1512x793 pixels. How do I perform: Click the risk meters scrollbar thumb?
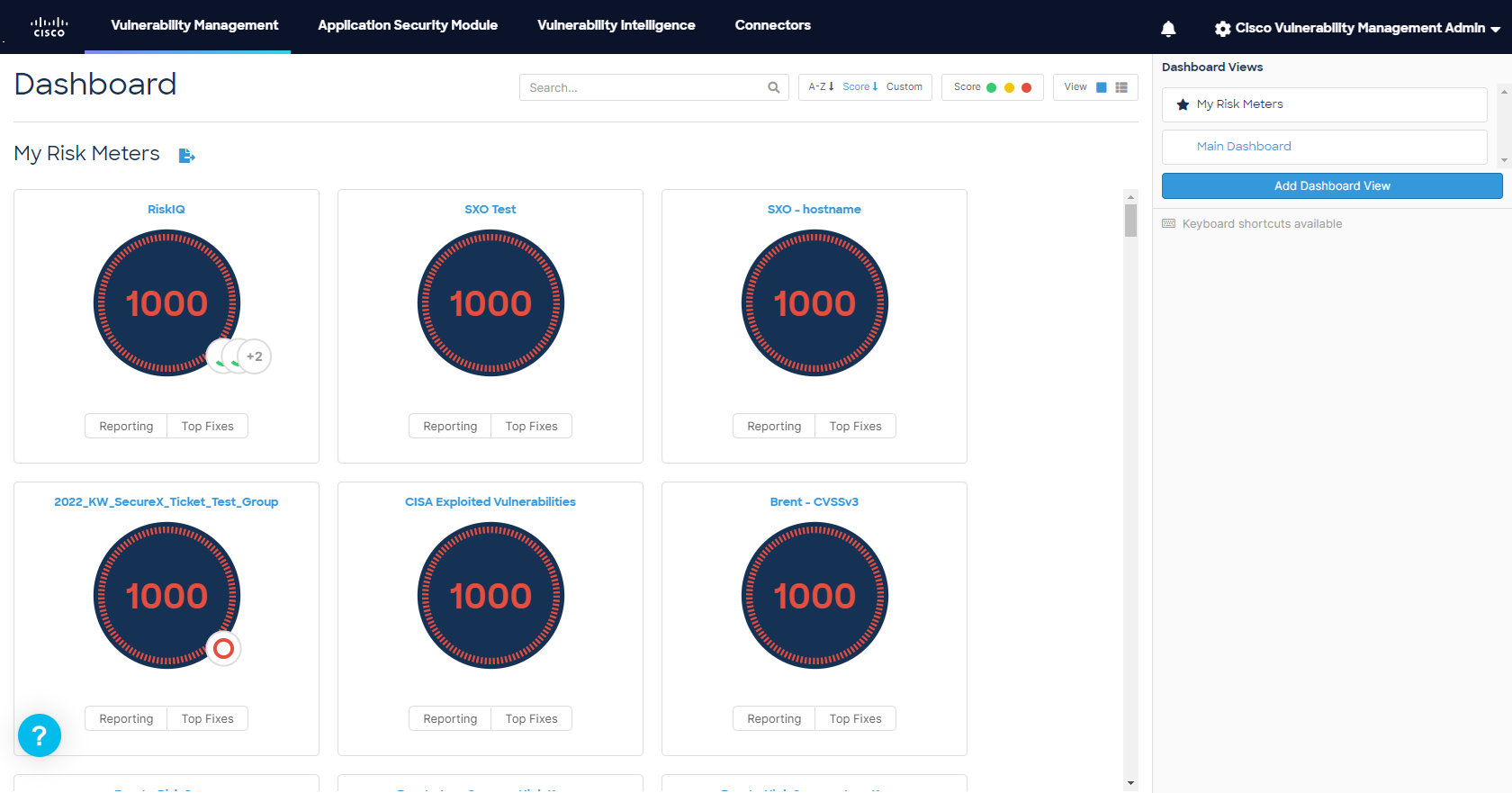(1131, 221)
